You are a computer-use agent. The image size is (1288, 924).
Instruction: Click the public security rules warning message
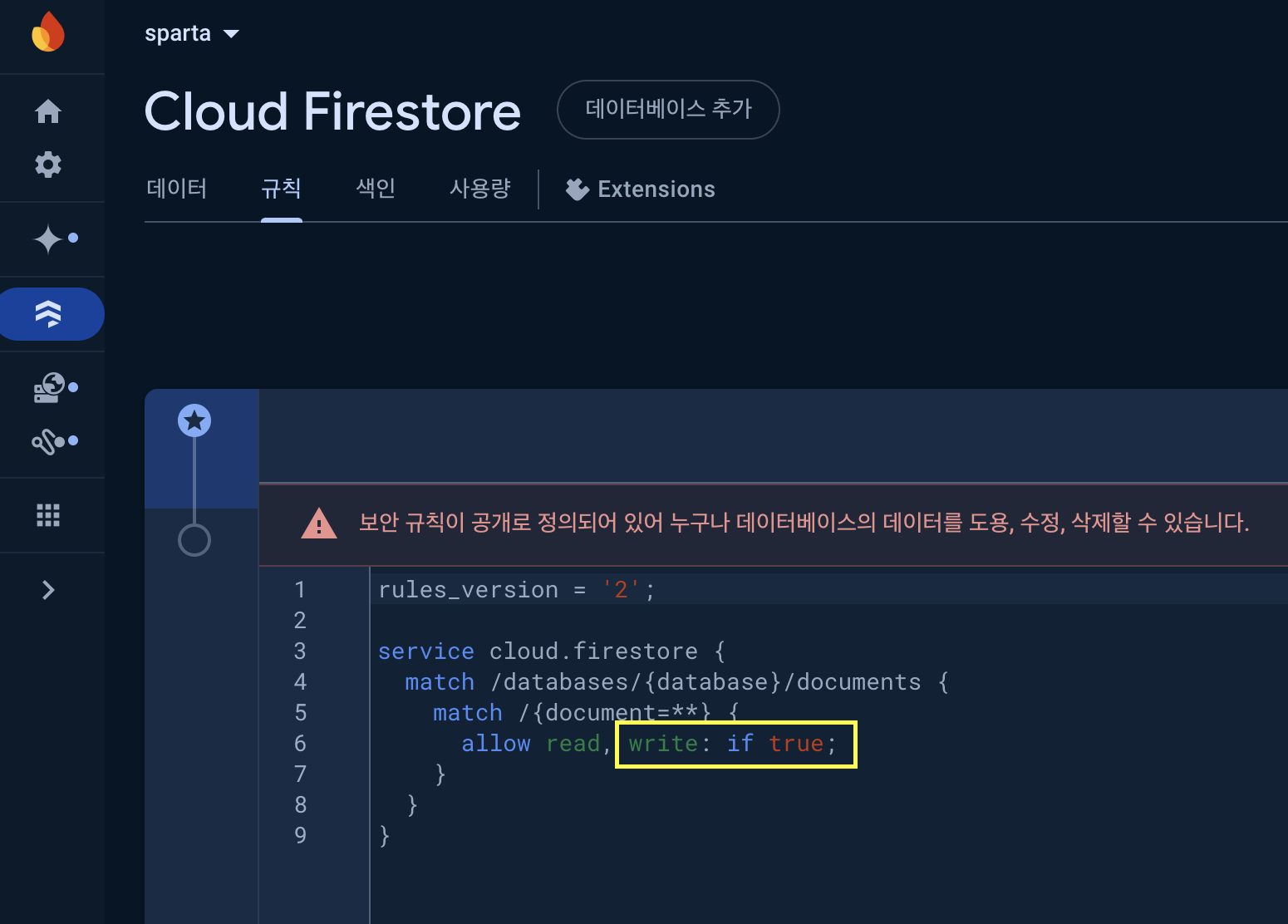point(804,523)
